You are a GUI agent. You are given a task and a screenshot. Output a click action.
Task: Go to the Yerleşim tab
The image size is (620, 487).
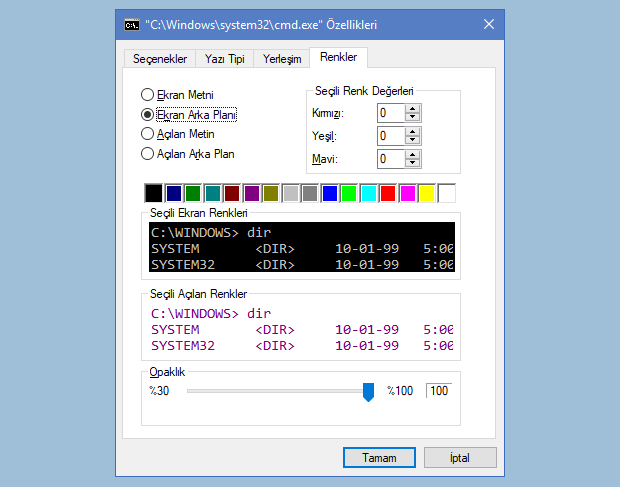tap(282, 59)
